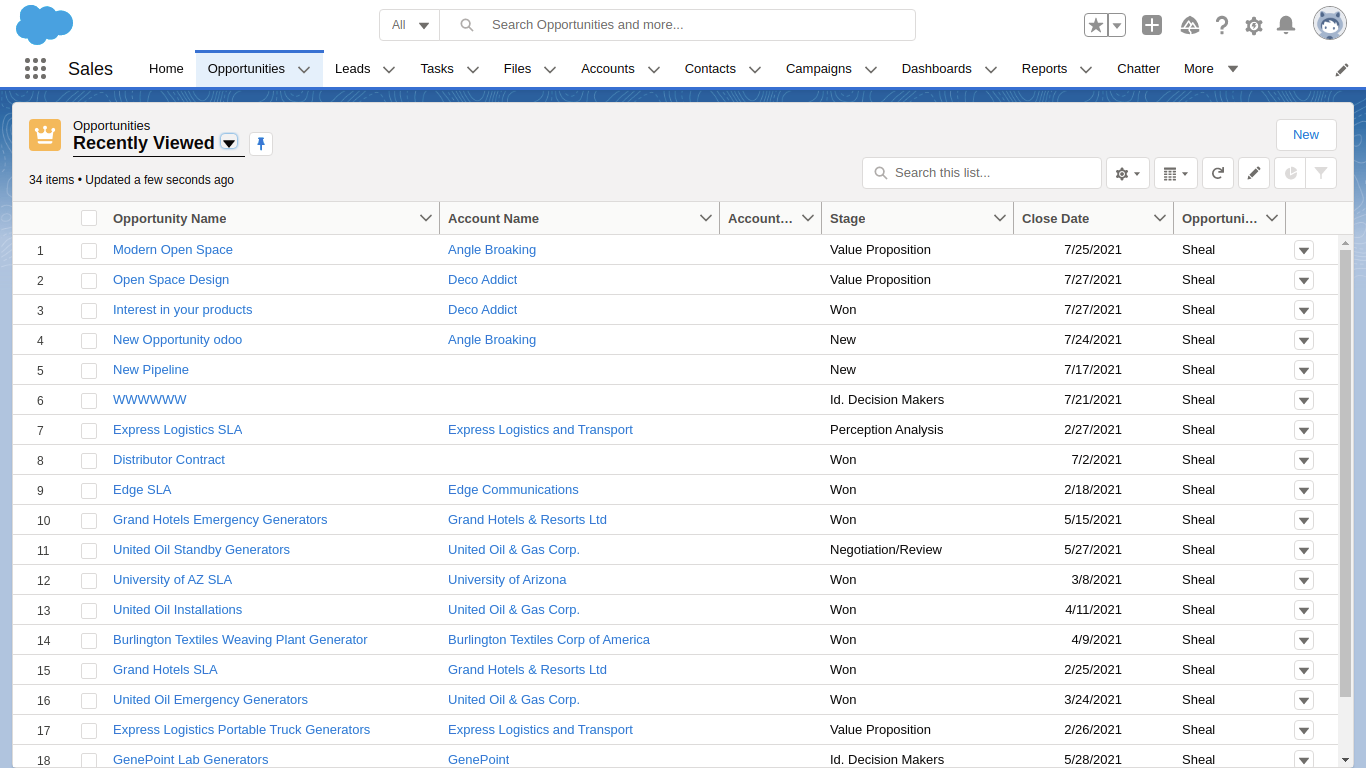Image resolution: width=1366 pixels, height=768 pixels.
Task: Open the Contacts tab
Action: 710,69
